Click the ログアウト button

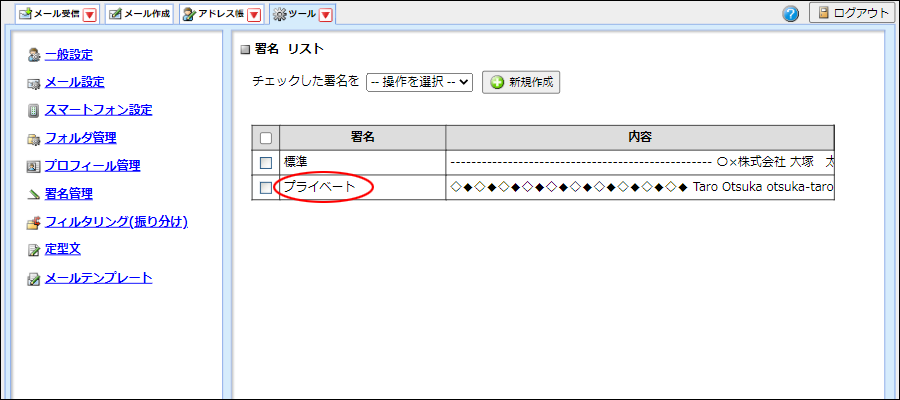851,13
